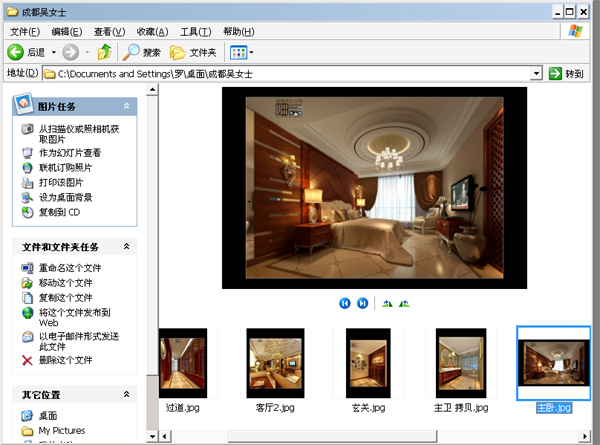
Task: Open the Views icon in toolbar
Action: click(238, 52)
